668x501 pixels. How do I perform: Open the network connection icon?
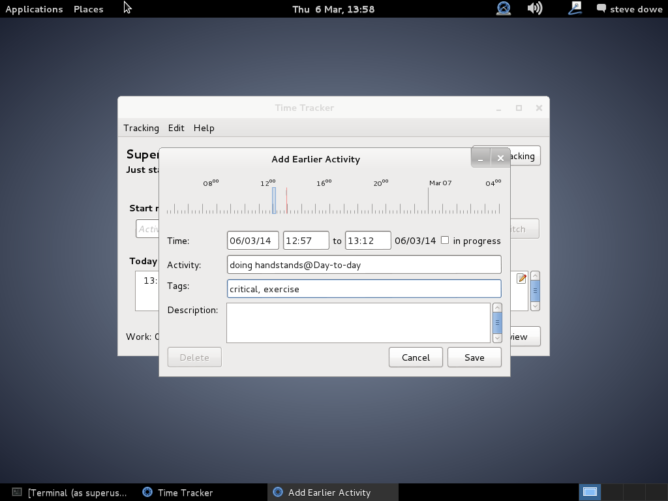576,9
